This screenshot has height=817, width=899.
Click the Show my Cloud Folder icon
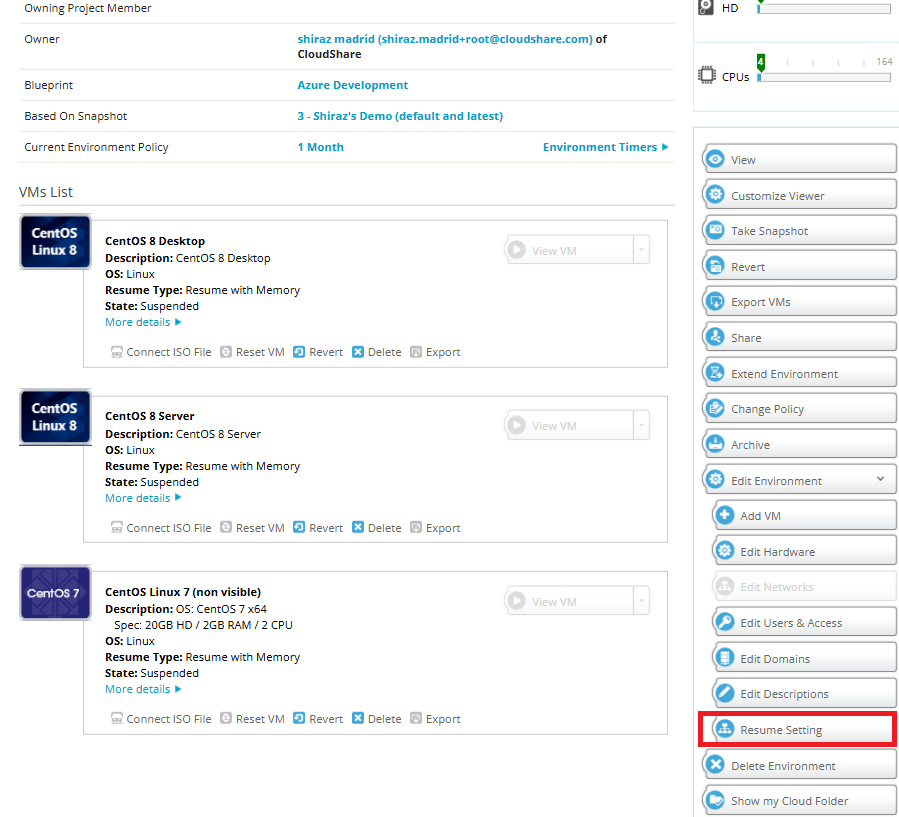[715, 800]
